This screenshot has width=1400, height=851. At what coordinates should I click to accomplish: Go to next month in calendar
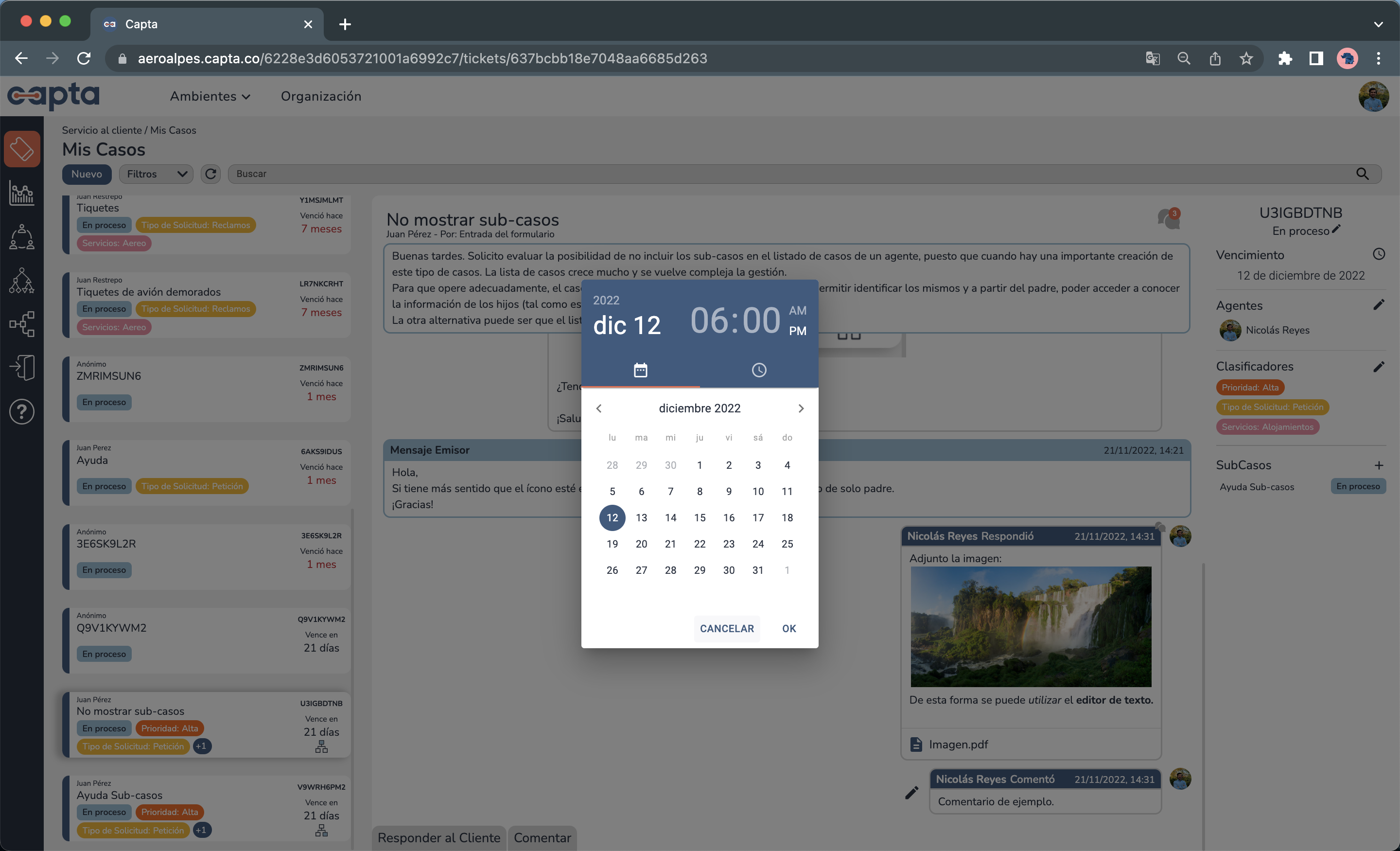coord(801,408)
